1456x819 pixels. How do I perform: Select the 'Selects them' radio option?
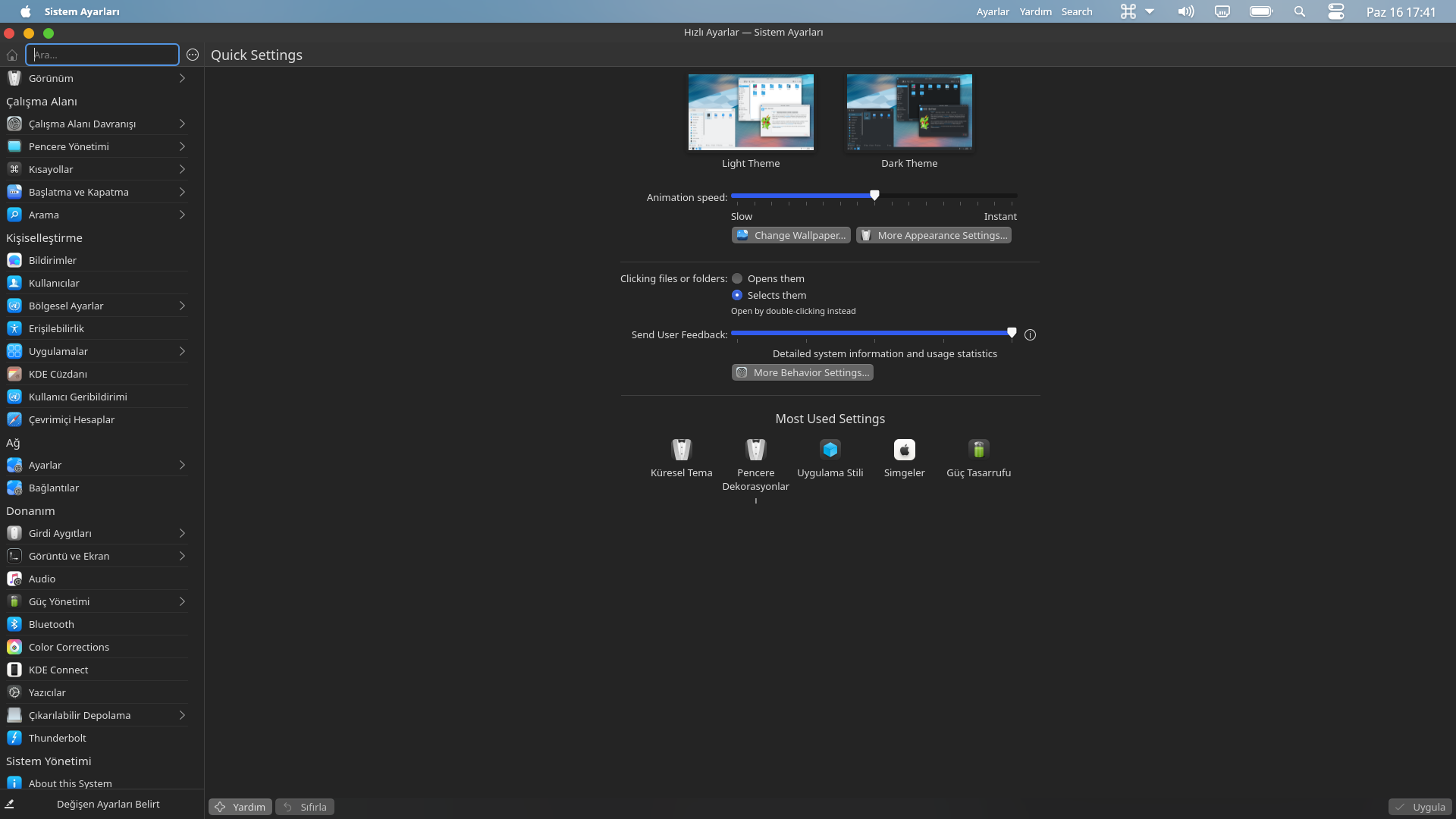click(737, 295)
